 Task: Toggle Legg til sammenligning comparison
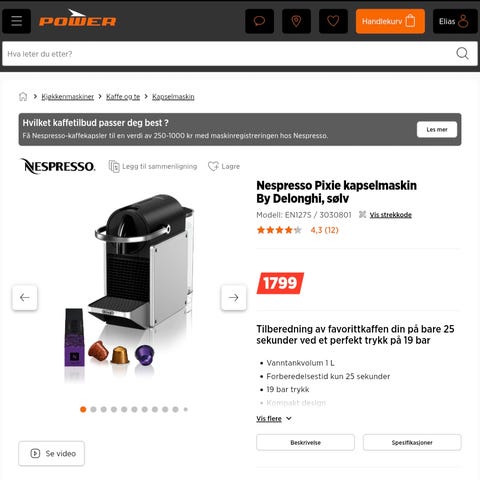pos(153,166)
